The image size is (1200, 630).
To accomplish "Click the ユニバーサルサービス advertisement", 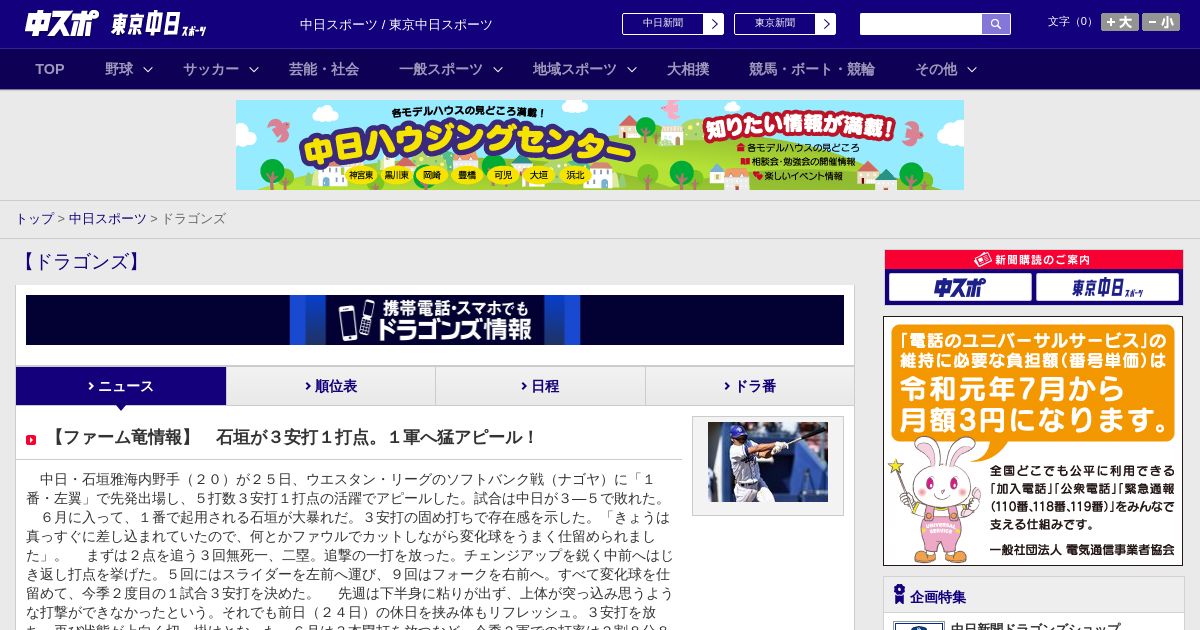I will pyautogui.click(x=1033, y=441).
